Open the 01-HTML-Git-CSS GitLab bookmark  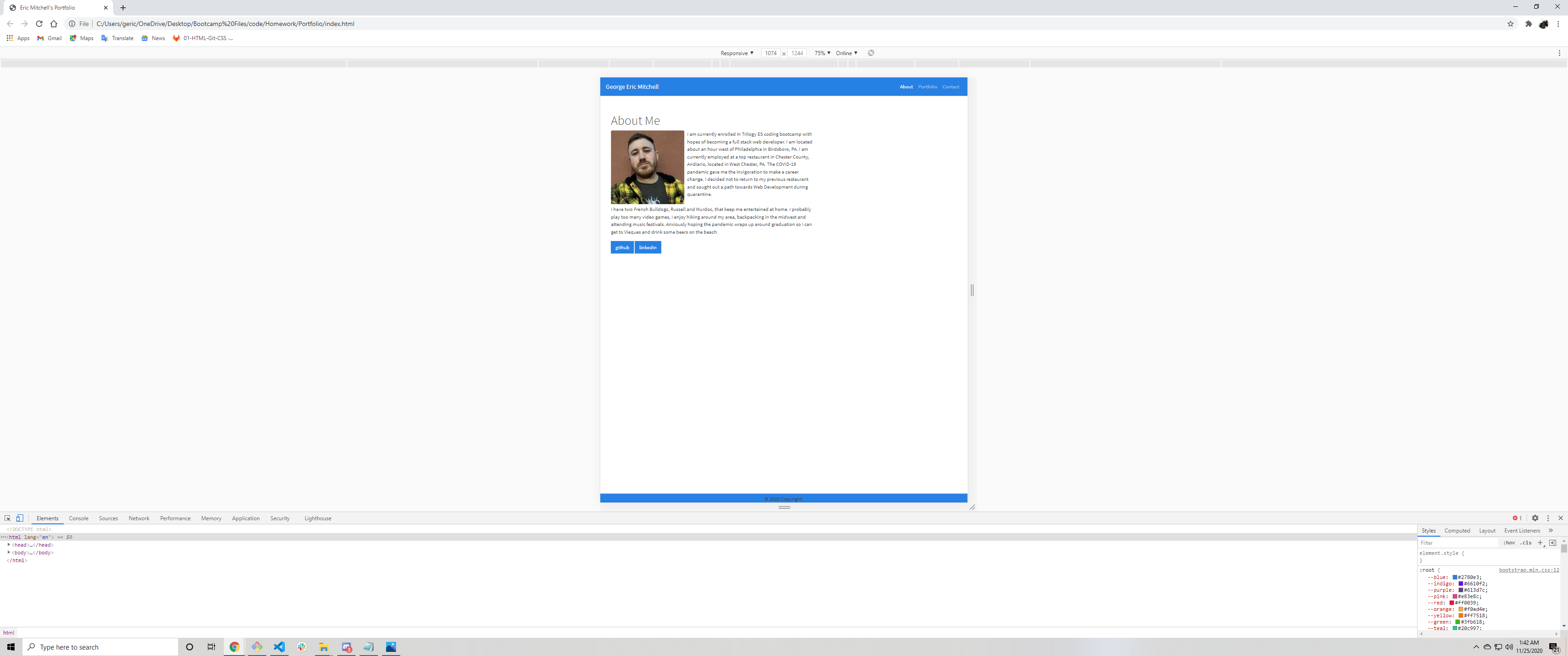pyautogui.click(x=203, y=38)
